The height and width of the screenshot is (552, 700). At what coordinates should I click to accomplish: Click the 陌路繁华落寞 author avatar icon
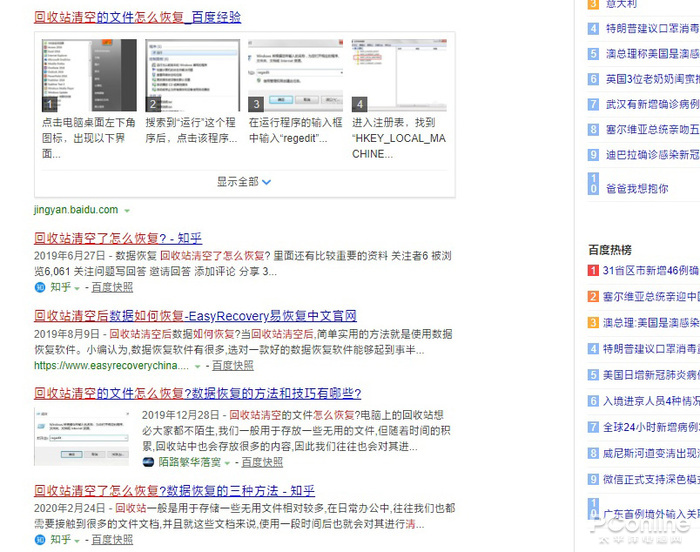tap(148, 462)
